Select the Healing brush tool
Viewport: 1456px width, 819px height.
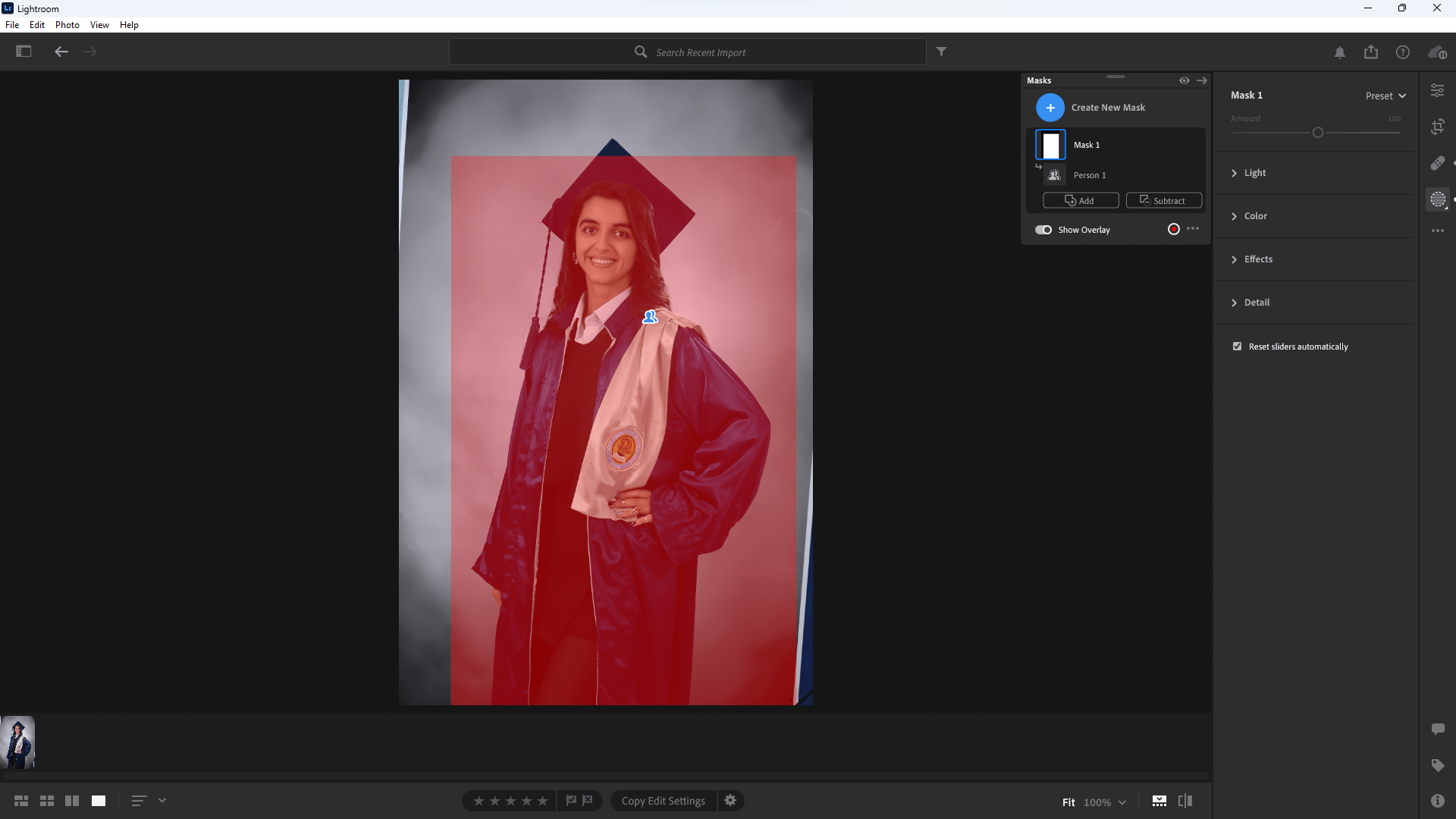1438,162
